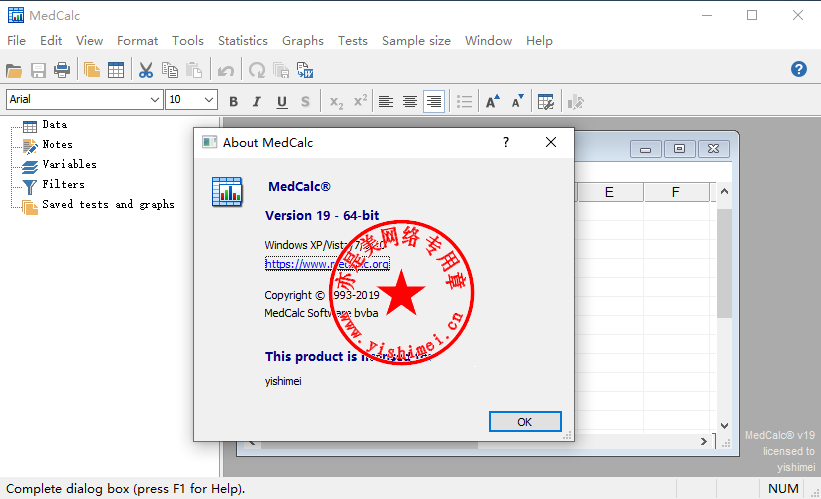Click the bullet list icon
Viewport: 821px width, 499px height.
pyautogui.click(x=464, y=102)
